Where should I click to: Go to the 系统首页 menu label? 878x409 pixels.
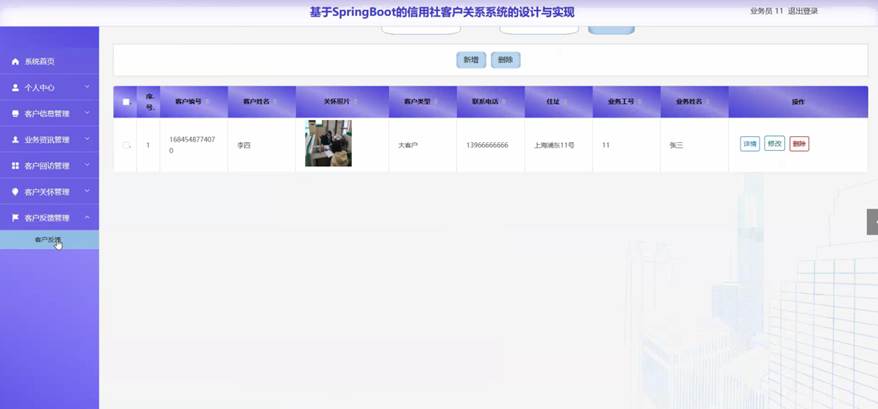point(40,62)
